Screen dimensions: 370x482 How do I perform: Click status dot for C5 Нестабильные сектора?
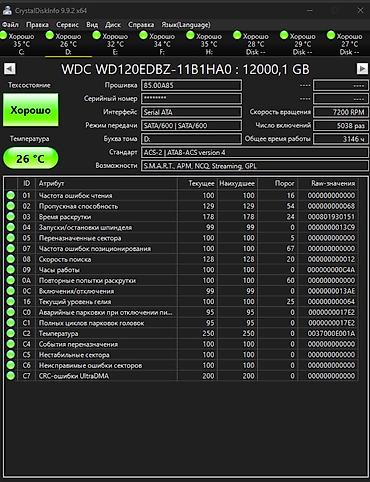tap(11, 355)
